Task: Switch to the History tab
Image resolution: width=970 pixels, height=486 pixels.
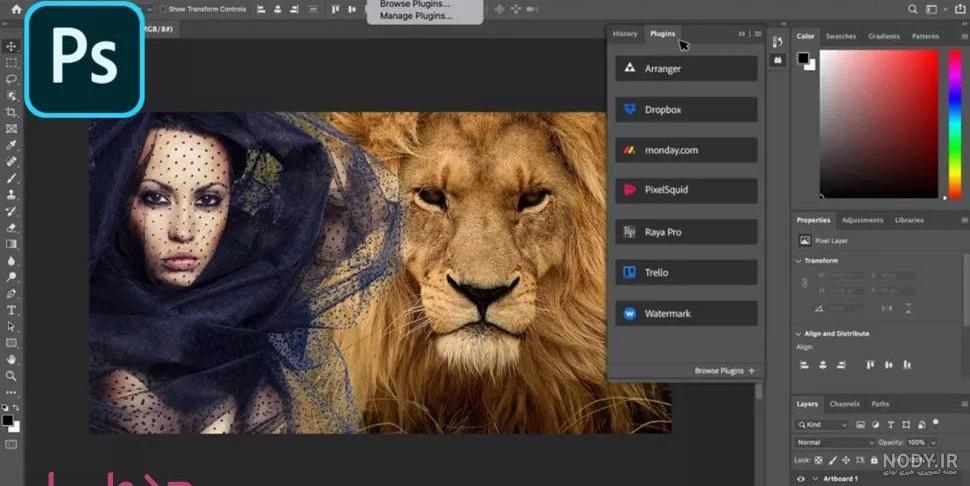Action: tap(625, 34)
